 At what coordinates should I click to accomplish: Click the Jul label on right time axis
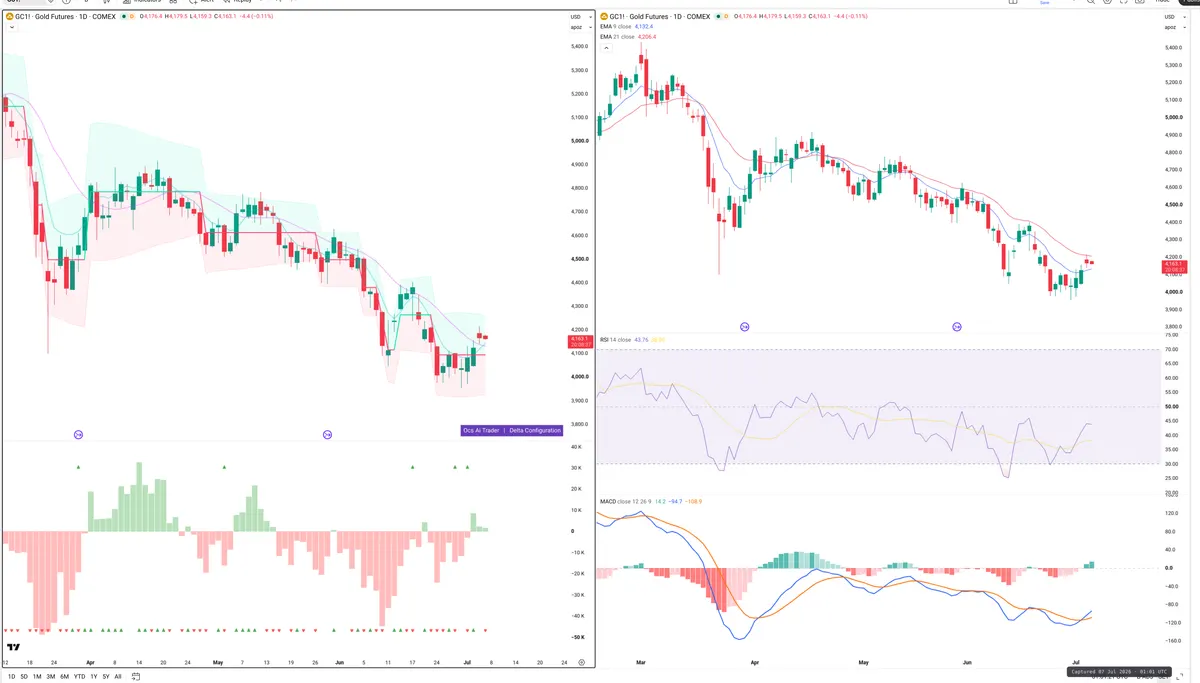(x=1076, y=662)
